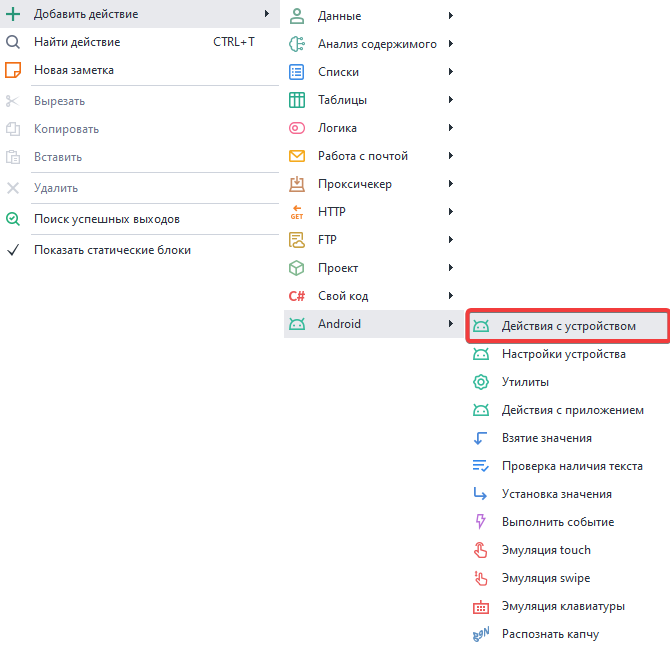
Task: Click the touch emulation hand icon
Action: pyautogui.click(x=481, y=550)
